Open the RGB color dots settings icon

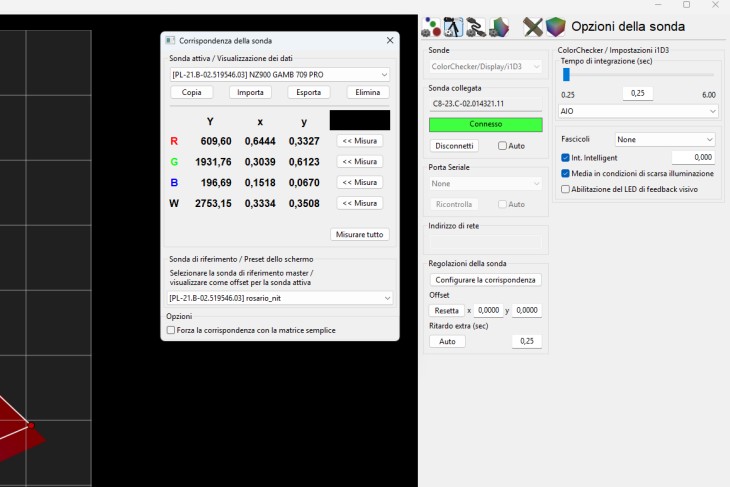click(x=432, y=26)
